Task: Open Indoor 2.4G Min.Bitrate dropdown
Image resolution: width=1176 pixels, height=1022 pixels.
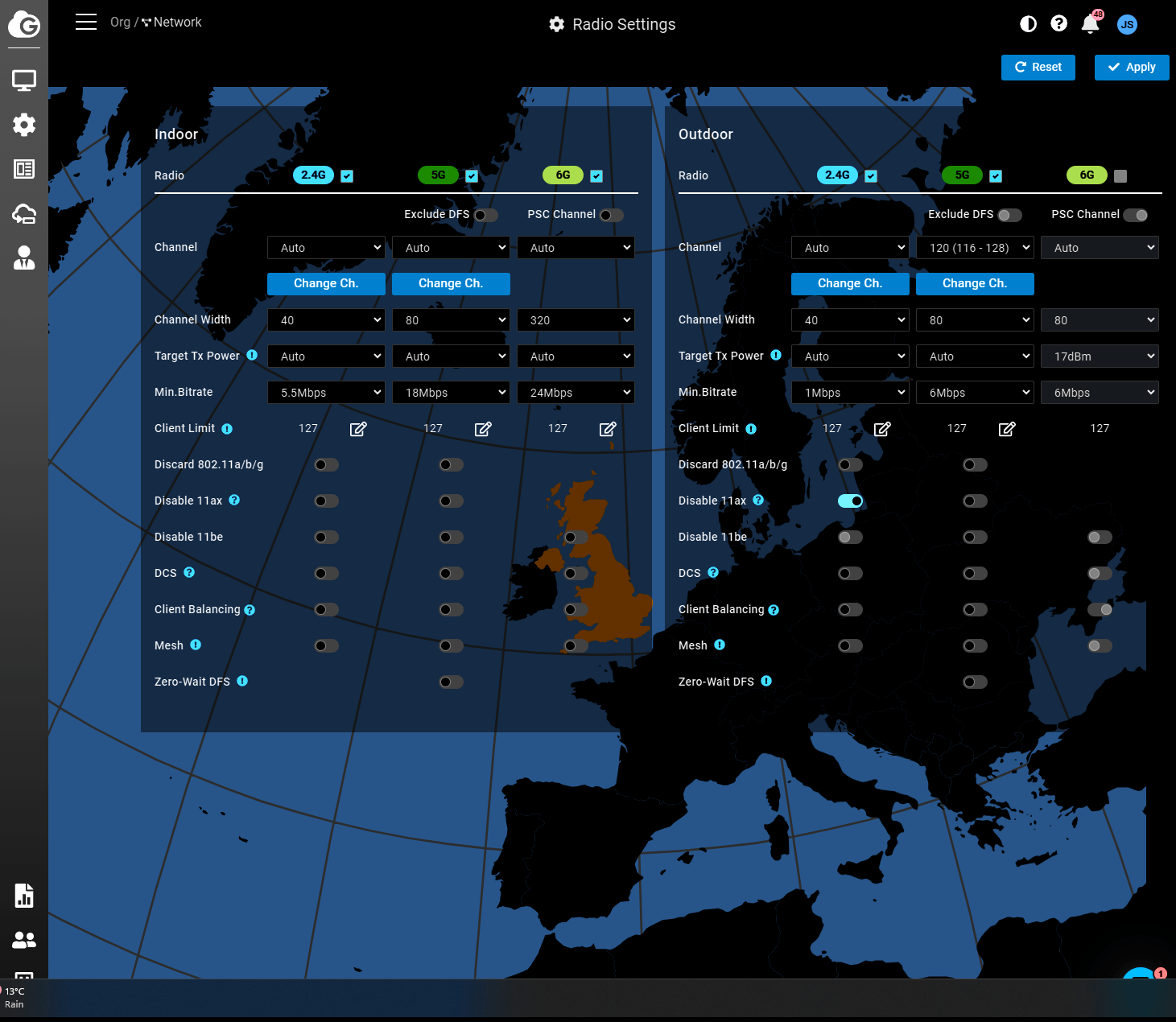Action: pyautogui.click(x=326, y=393)
